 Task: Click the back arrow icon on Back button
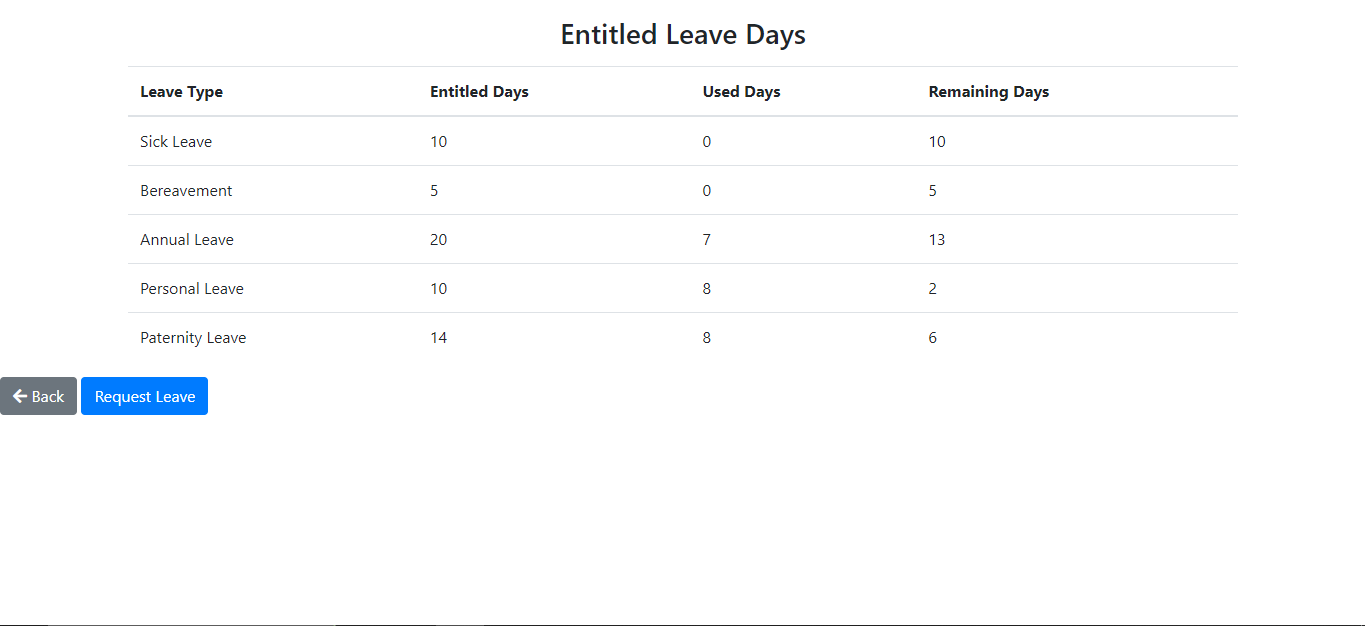(20, 396)
